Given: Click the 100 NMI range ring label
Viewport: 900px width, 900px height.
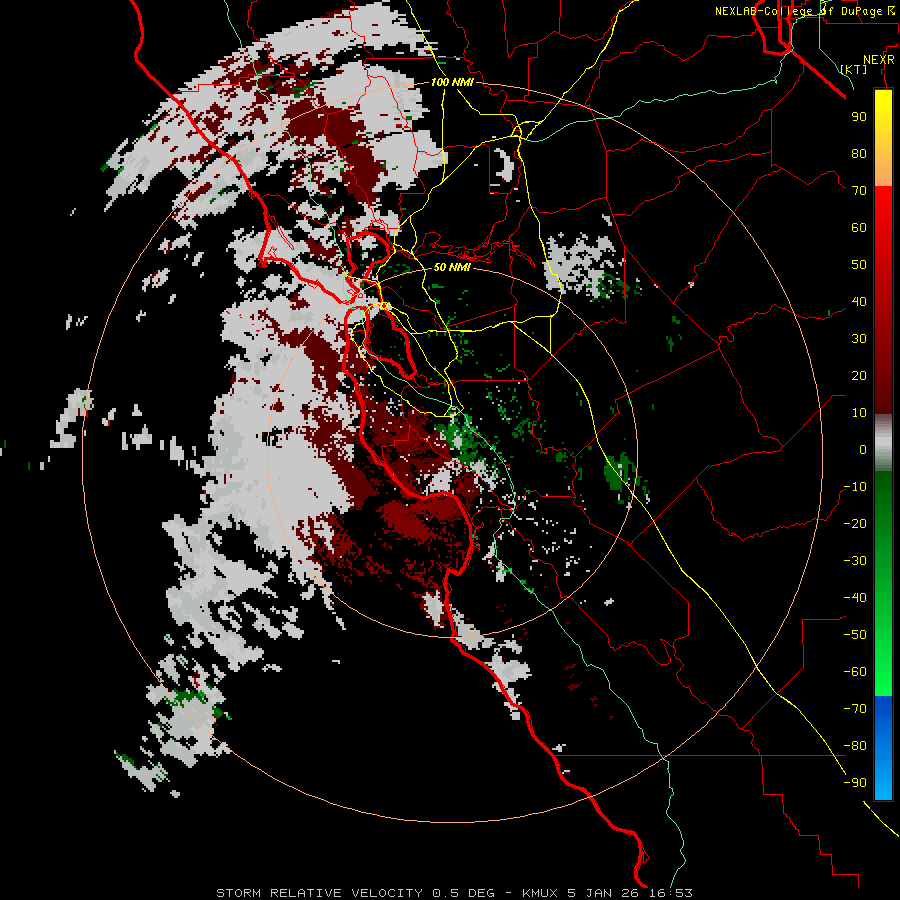Looking at the screenshot, I should point(452,83).
